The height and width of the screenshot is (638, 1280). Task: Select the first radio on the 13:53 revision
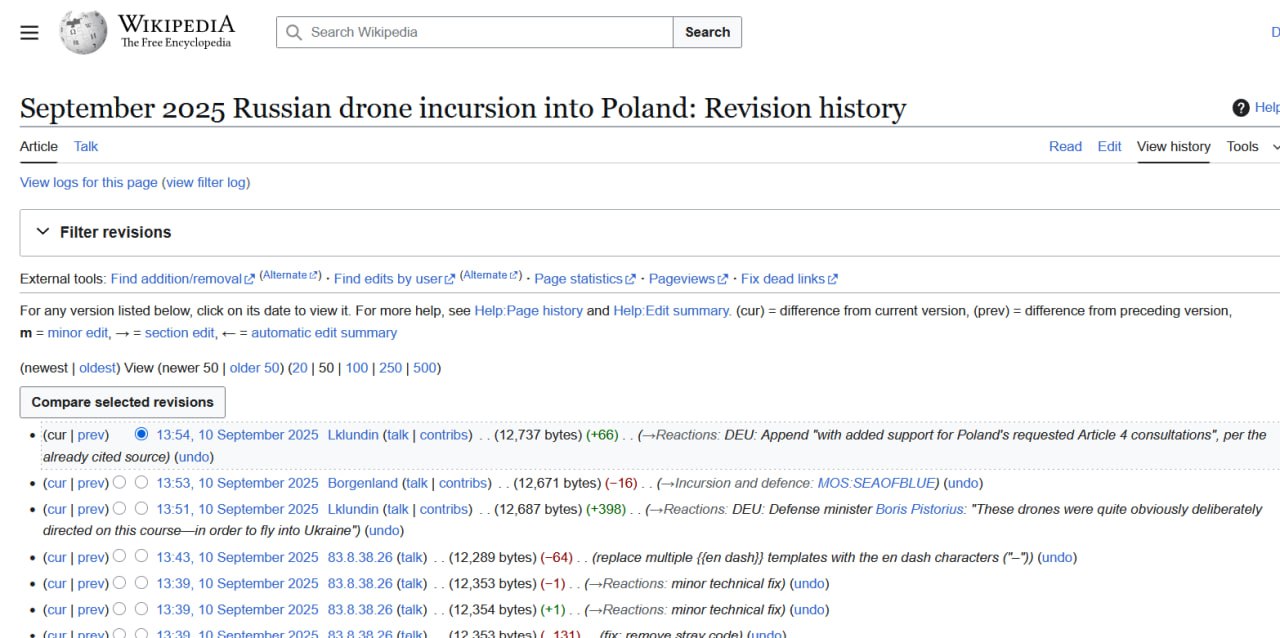coord(119,482)
